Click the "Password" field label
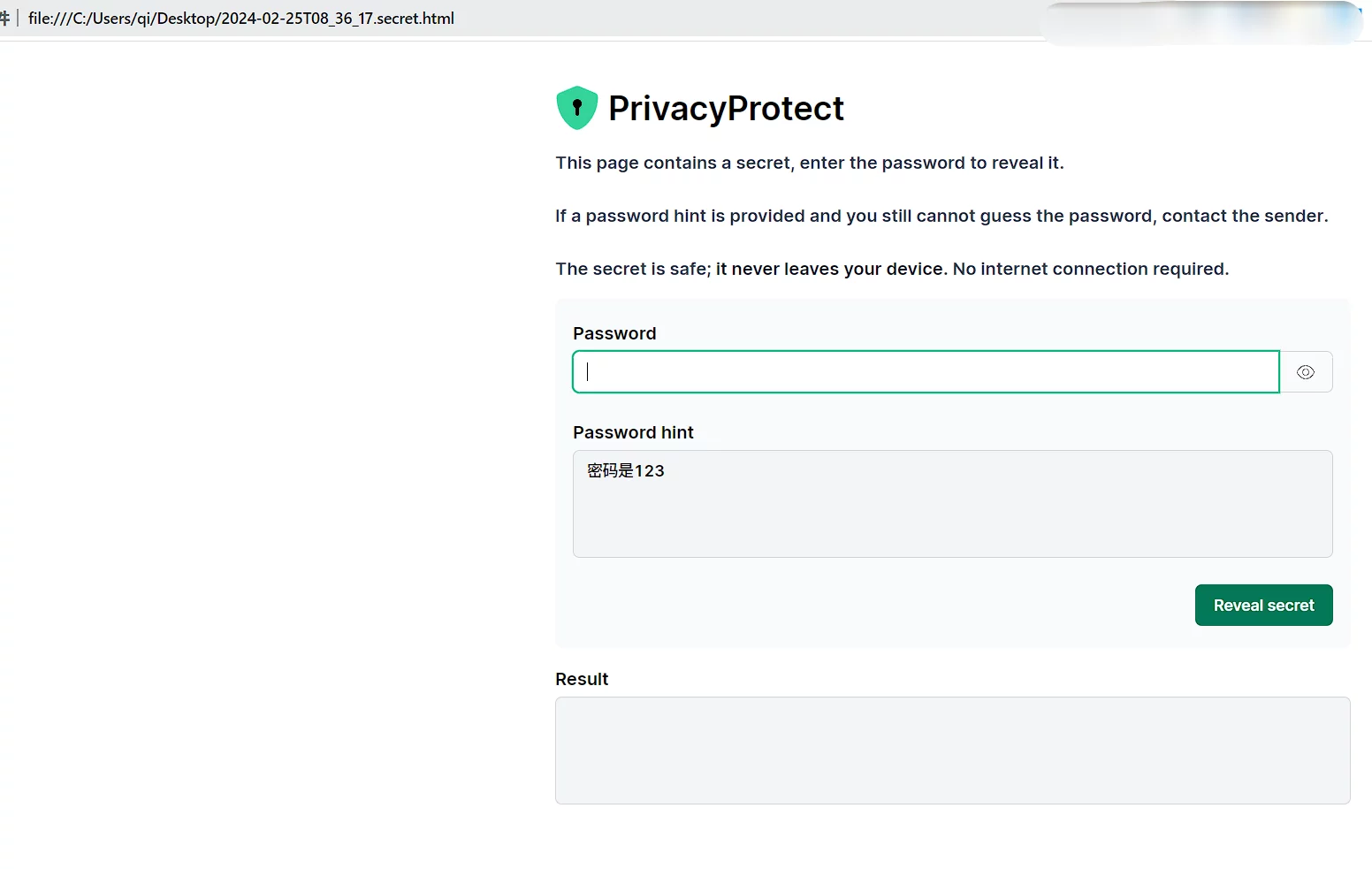The image size is (1372, 869). pos(614,333)
